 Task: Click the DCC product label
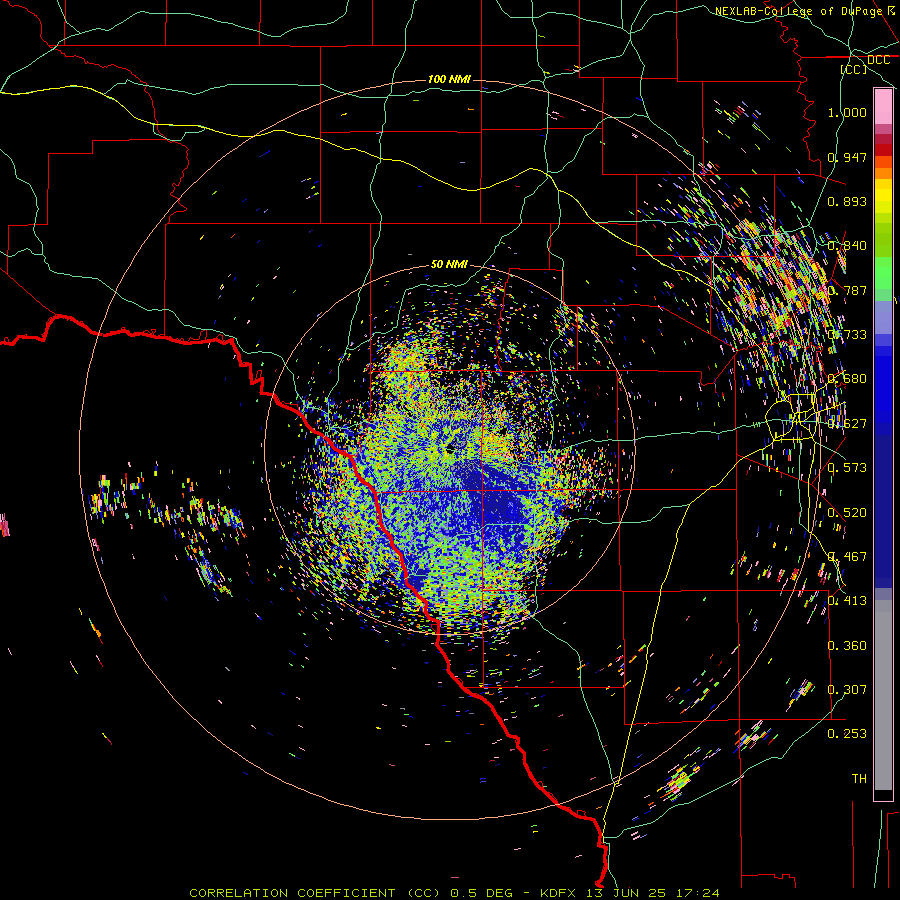coord(878,60)
